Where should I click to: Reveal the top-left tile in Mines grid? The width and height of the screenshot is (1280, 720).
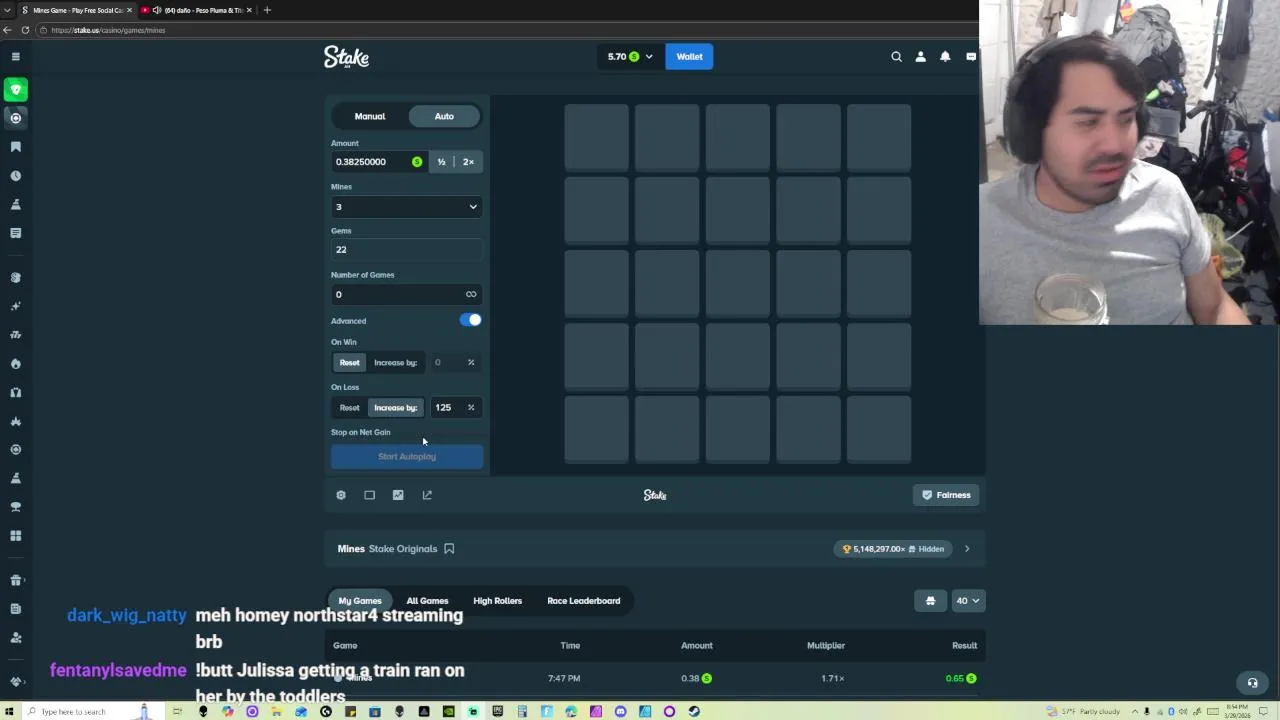(596, 138)
